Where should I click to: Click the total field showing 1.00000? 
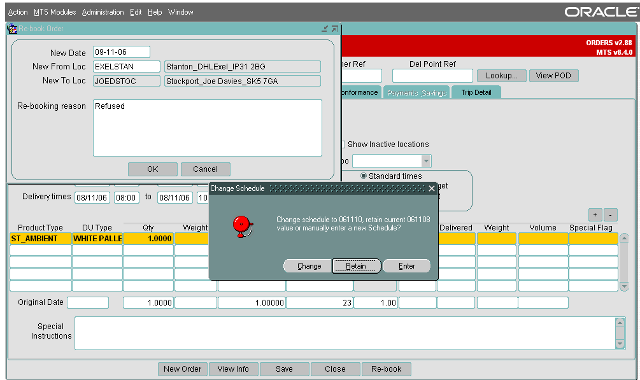[x=252, y=302]
